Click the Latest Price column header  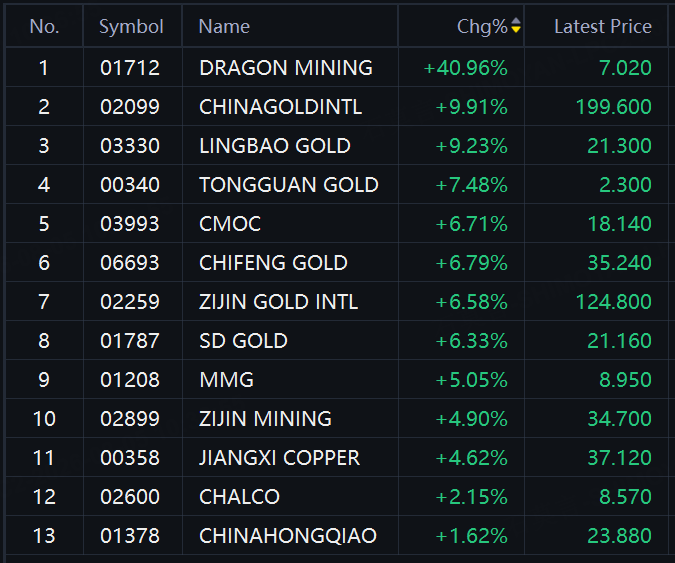[603, 27]
